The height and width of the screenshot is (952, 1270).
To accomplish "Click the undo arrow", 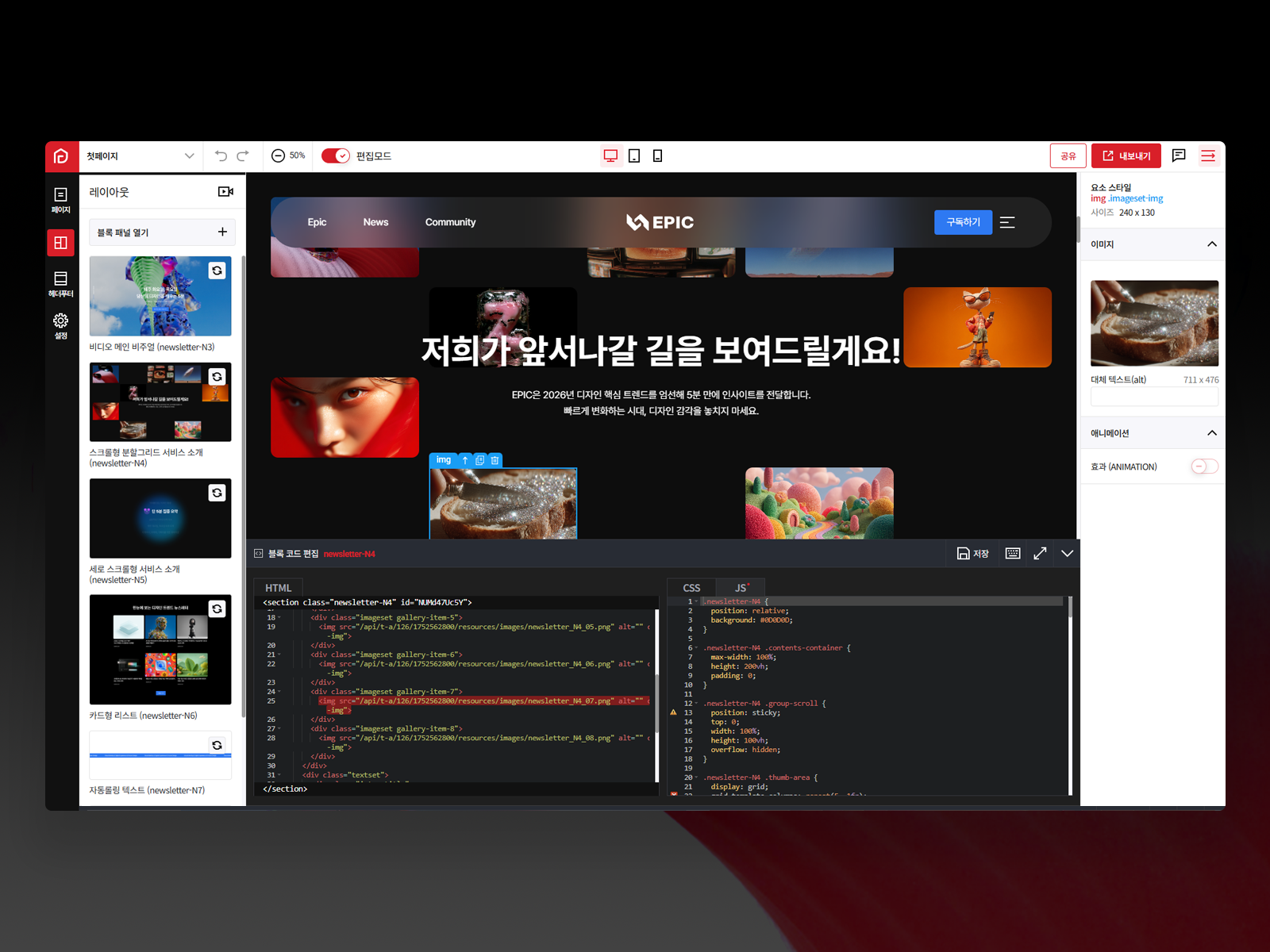I will (x=221, y=156).
